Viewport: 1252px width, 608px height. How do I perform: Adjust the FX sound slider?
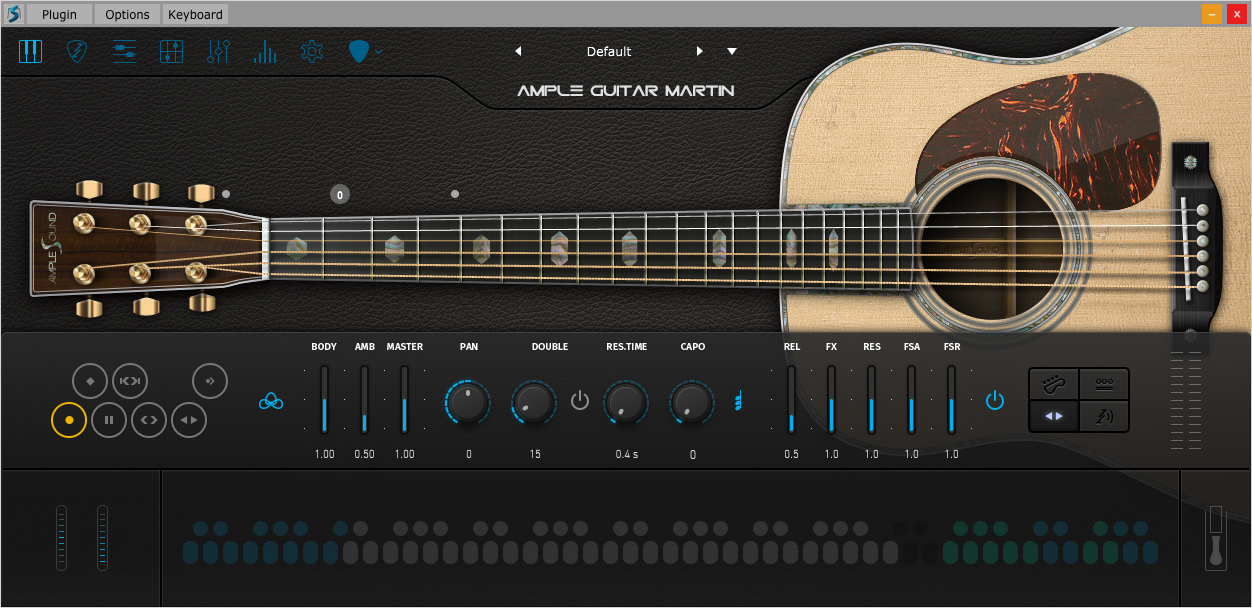[831, 399]
